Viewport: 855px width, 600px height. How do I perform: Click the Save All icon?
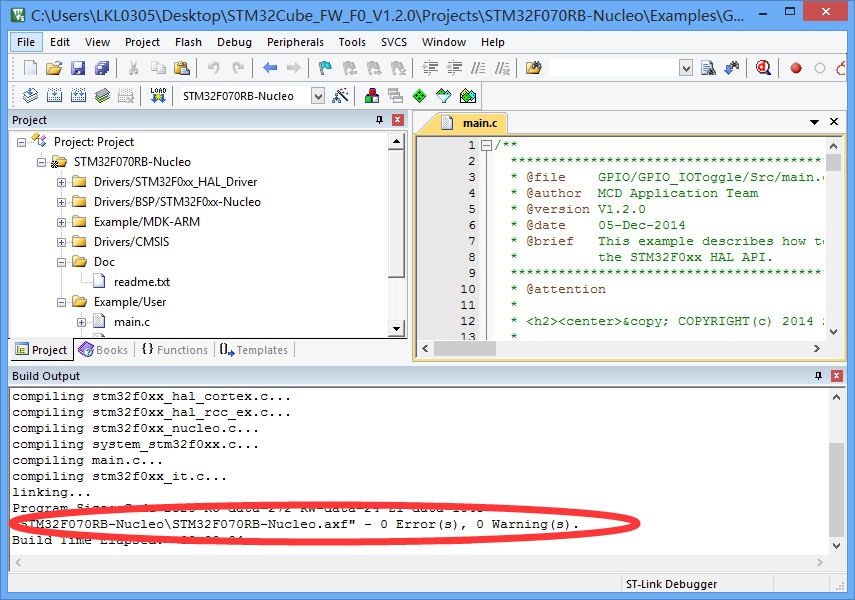coord(102,68)
